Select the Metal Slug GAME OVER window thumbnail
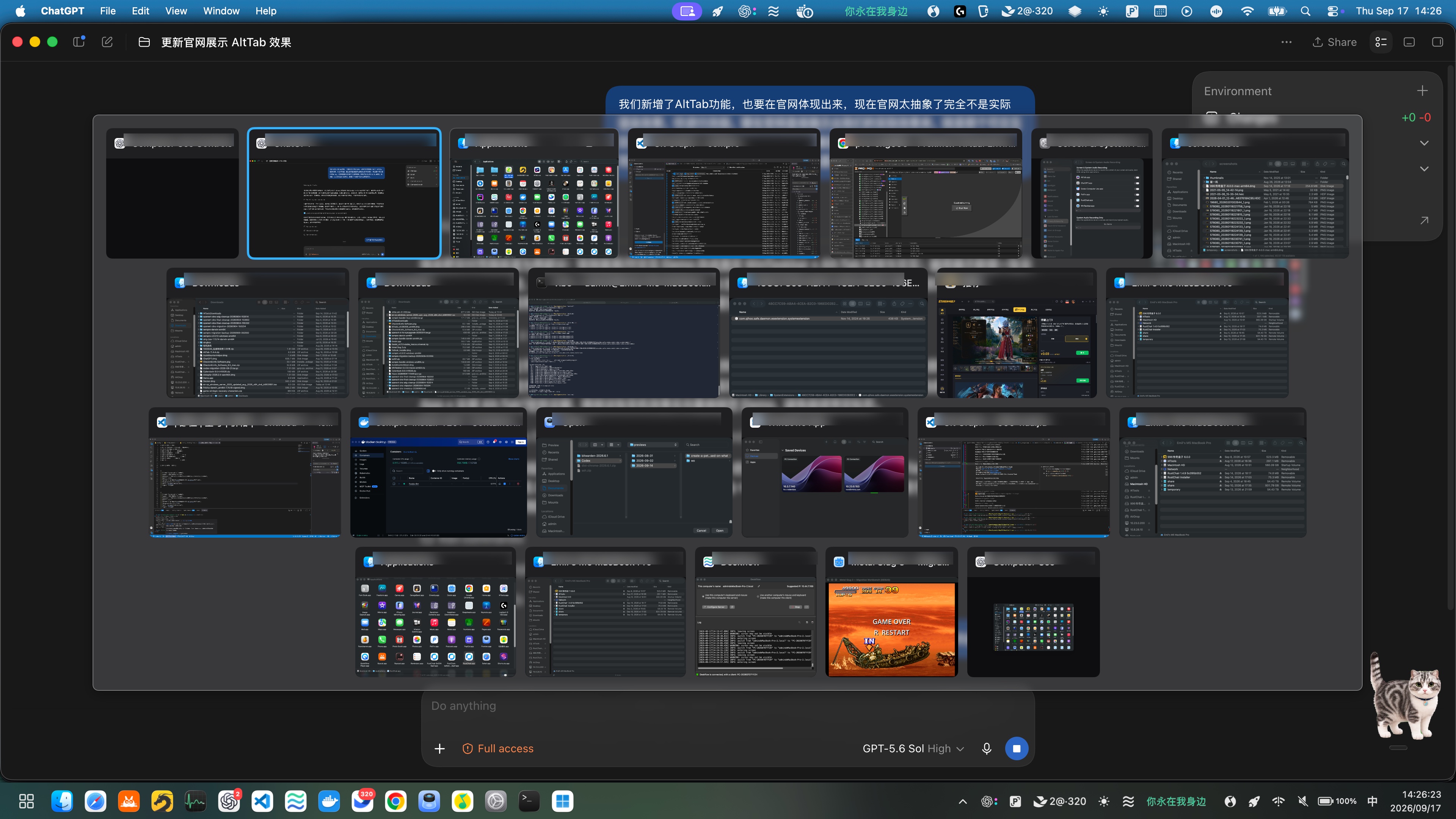 tap(892, 612)
